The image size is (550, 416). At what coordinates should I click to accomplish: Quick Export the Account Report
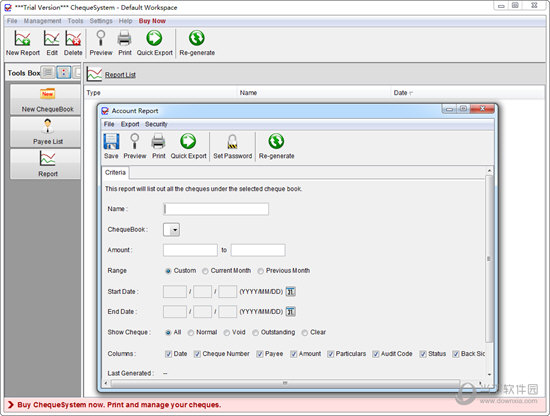point(188,146)
